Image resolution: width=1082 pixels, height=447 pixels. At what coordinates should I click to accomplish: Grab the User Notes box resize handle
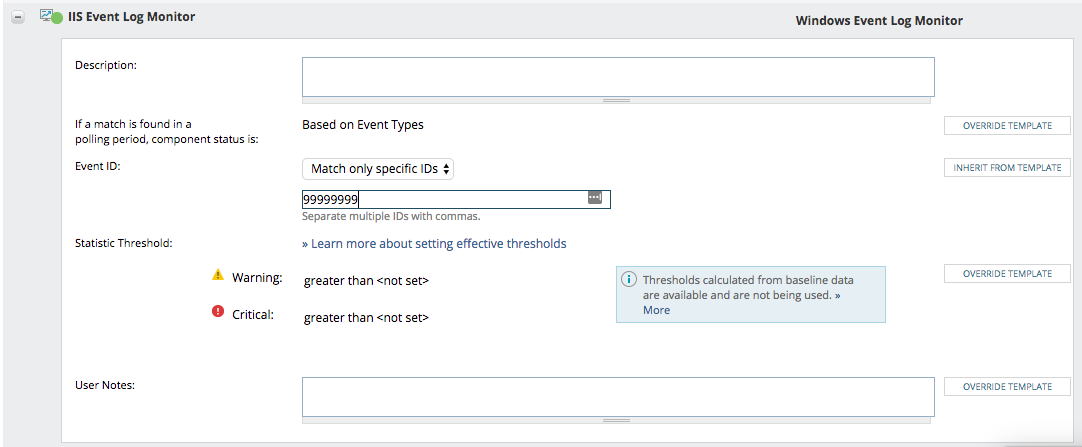click(x=616, y=420)
